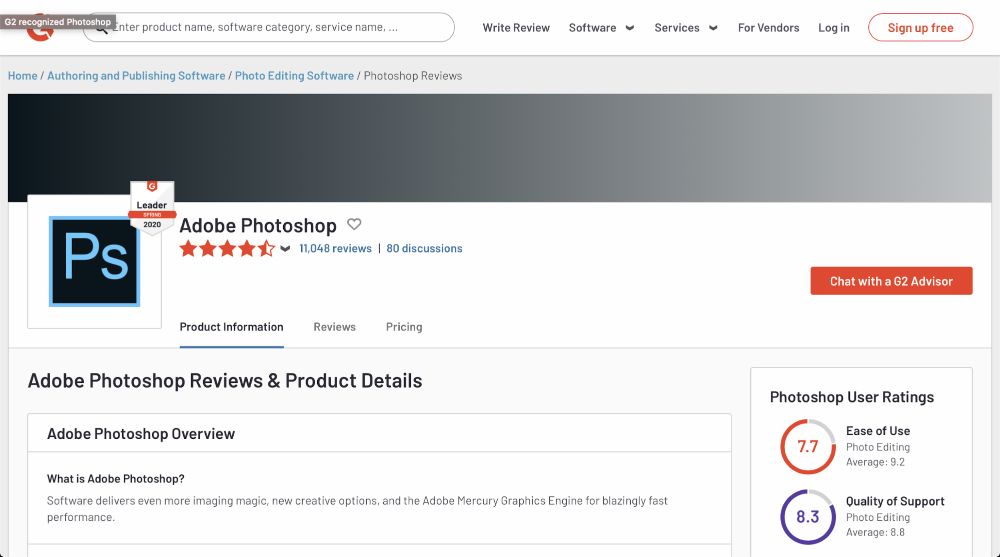Click the Leader Spring 2020 badge
The image size is (1000, 557).
[x=152, y=208]
